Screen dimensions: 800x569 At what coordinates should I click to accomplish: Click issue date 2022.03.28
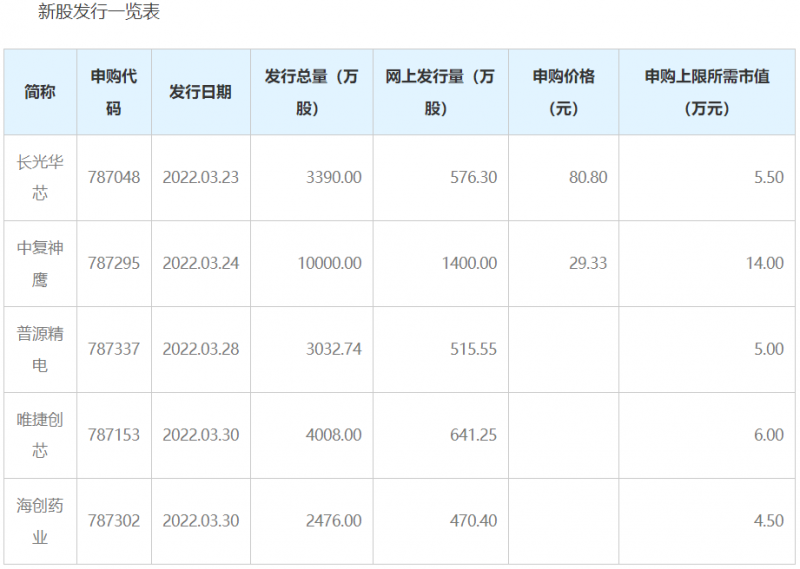click(x=201, y=350)
